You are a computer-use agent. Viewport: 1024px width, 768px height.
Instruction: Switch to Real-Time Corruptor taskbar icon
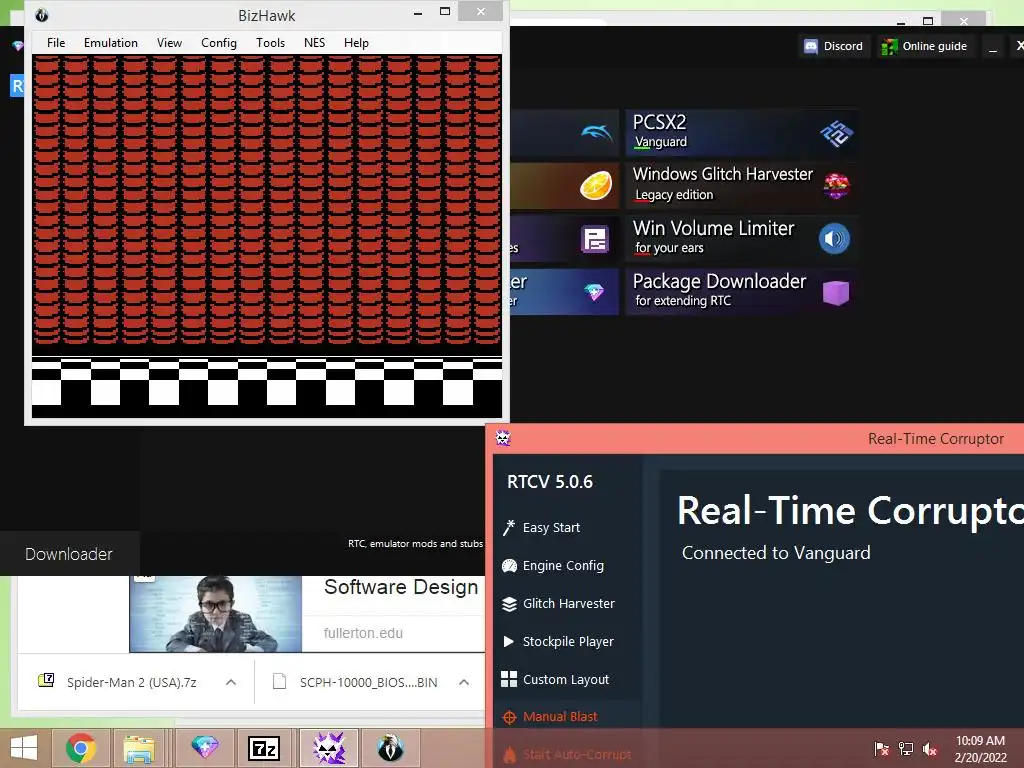(329, 748)
